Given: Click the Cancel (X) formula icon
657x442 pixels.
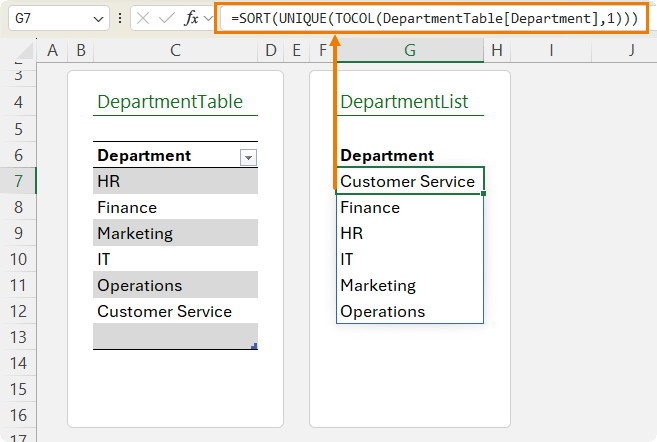Looking at the screenshot, I should tap(143, 18).
